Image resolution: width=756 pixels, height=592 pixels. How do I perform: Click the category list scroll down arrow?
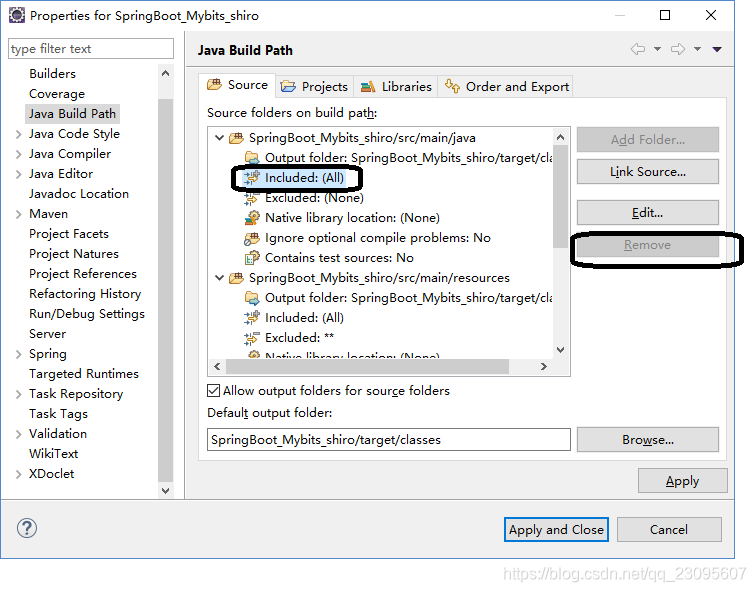tap(165, 491)
